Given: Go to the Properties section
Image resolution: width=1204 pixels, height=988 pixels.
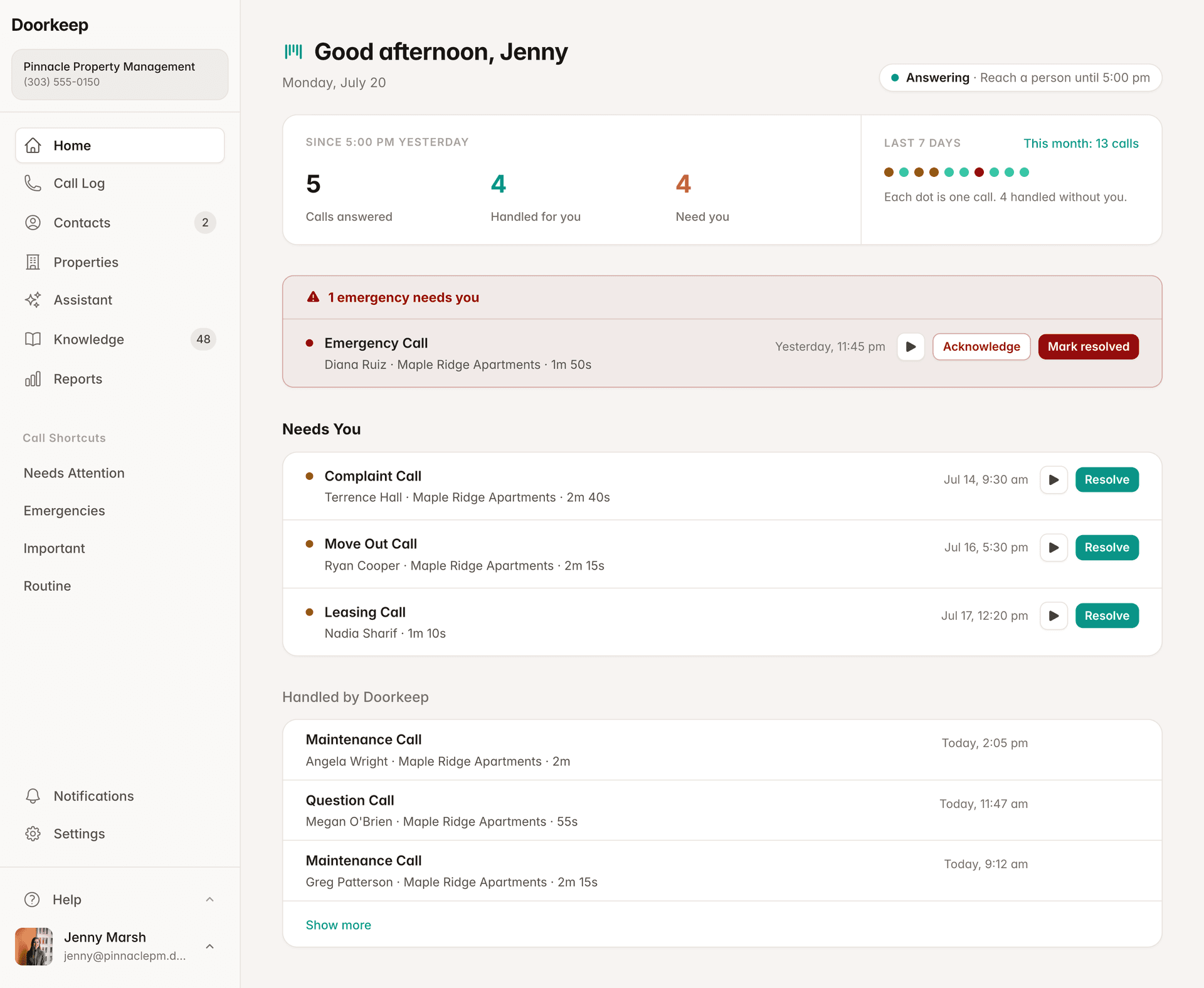Looking at the screenshot, I should pyautogui.click(x=120, y=262).
